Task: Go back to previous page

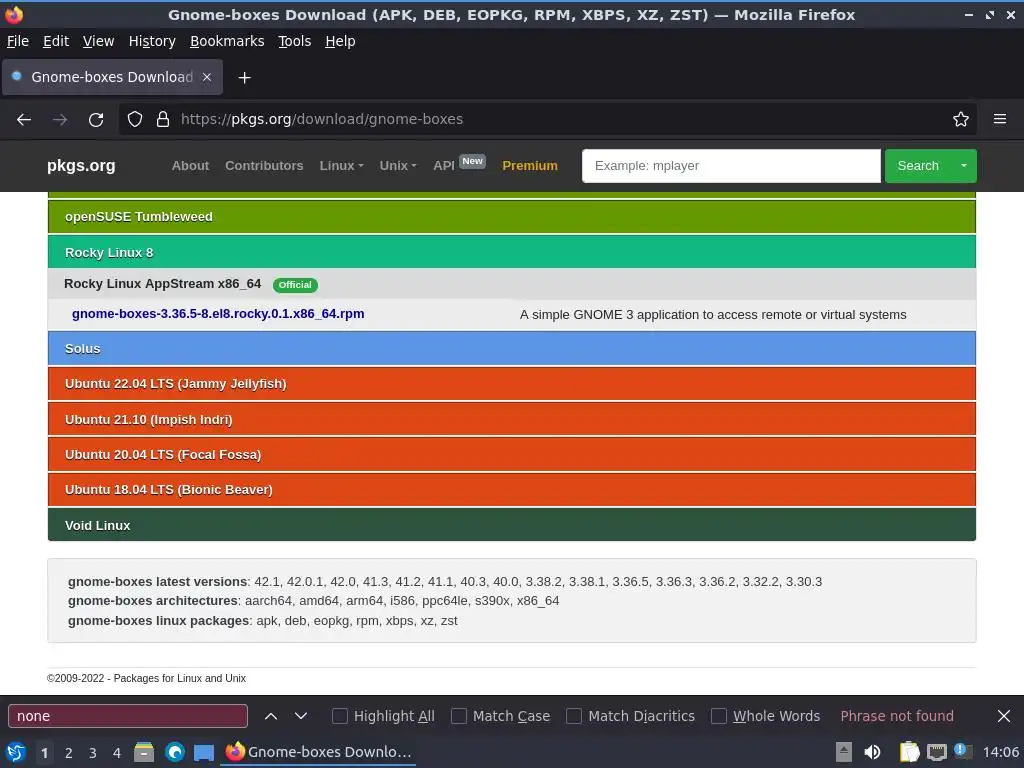Action: [x=24, y=120]
